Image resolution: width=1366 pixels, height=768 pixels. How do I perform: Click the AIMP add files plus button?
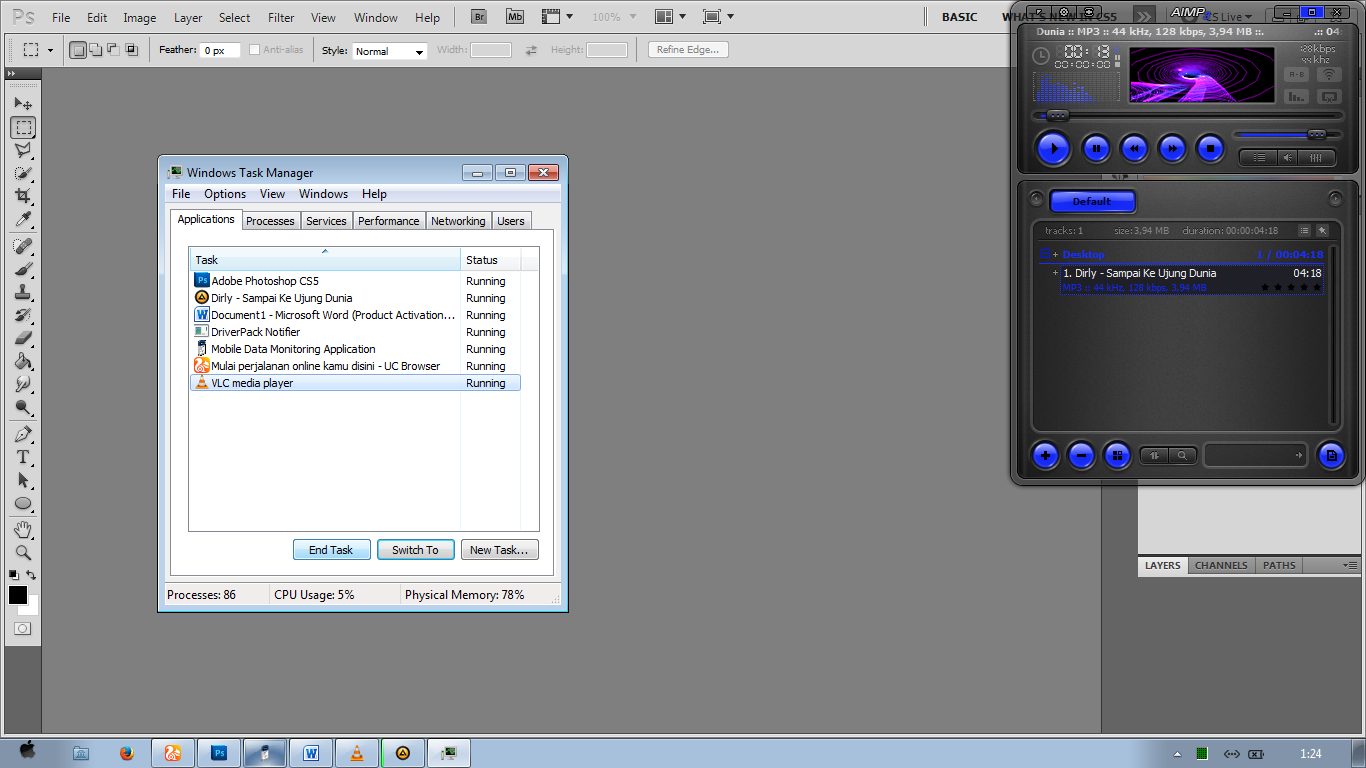click(x=1045, y=456)
